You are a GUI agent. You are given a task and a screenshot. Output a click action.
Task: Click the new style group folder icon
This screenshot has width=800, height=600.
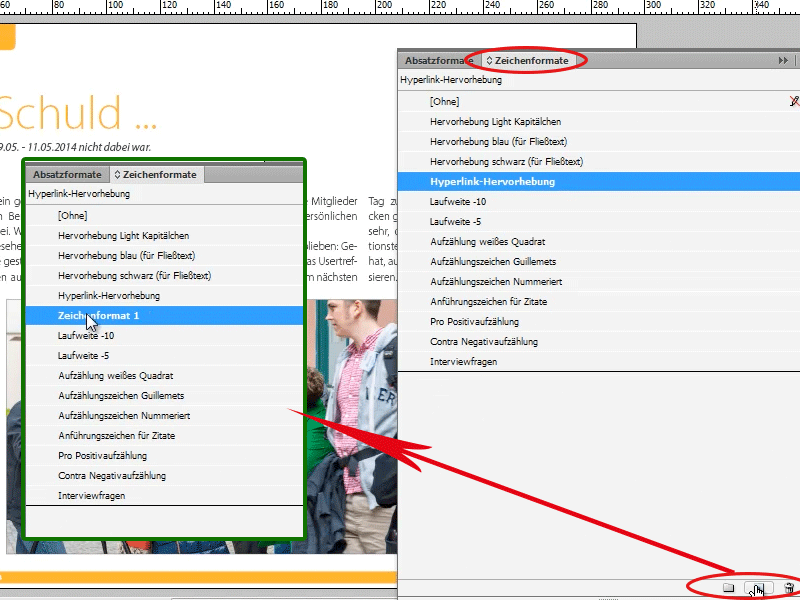click(x=729, y=588)
